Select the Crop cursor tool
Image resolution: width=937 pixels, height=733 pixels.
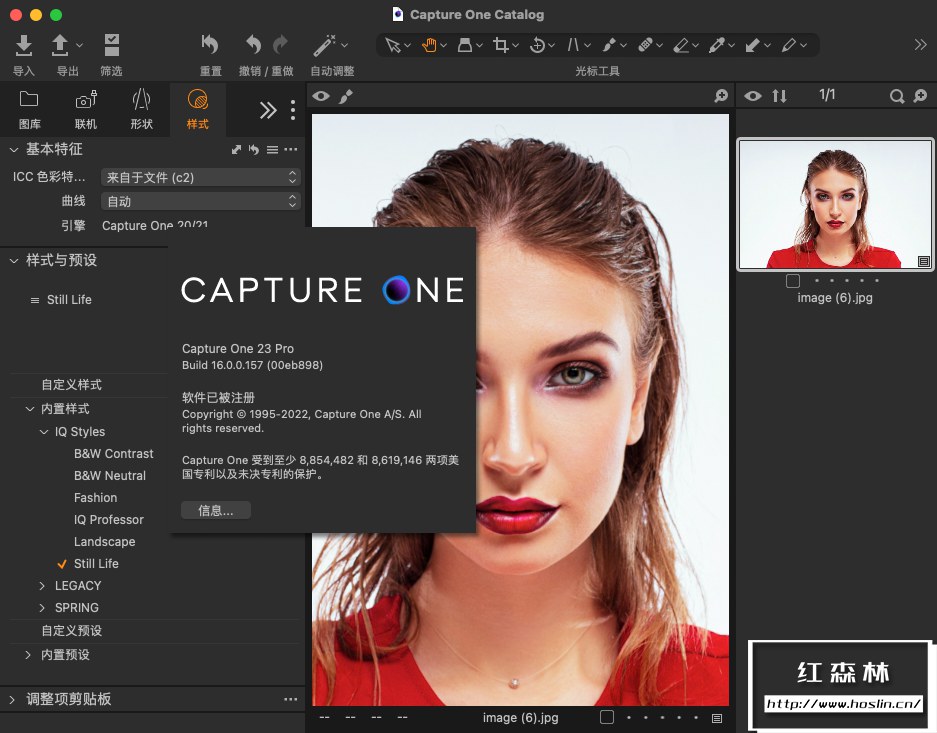[x=501, y=45]
